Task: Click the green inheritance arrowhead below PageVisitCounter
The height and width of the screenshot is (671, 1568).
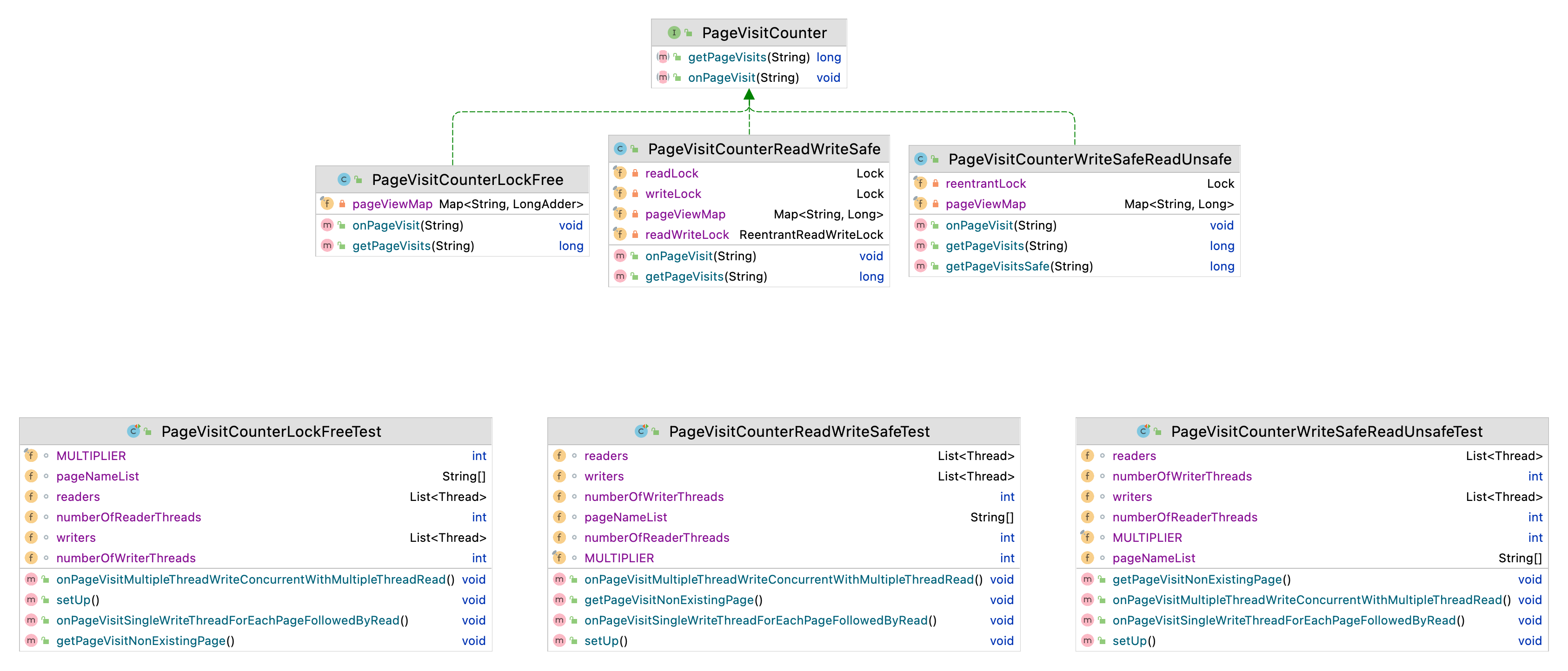Action: [x=749, y=95]
